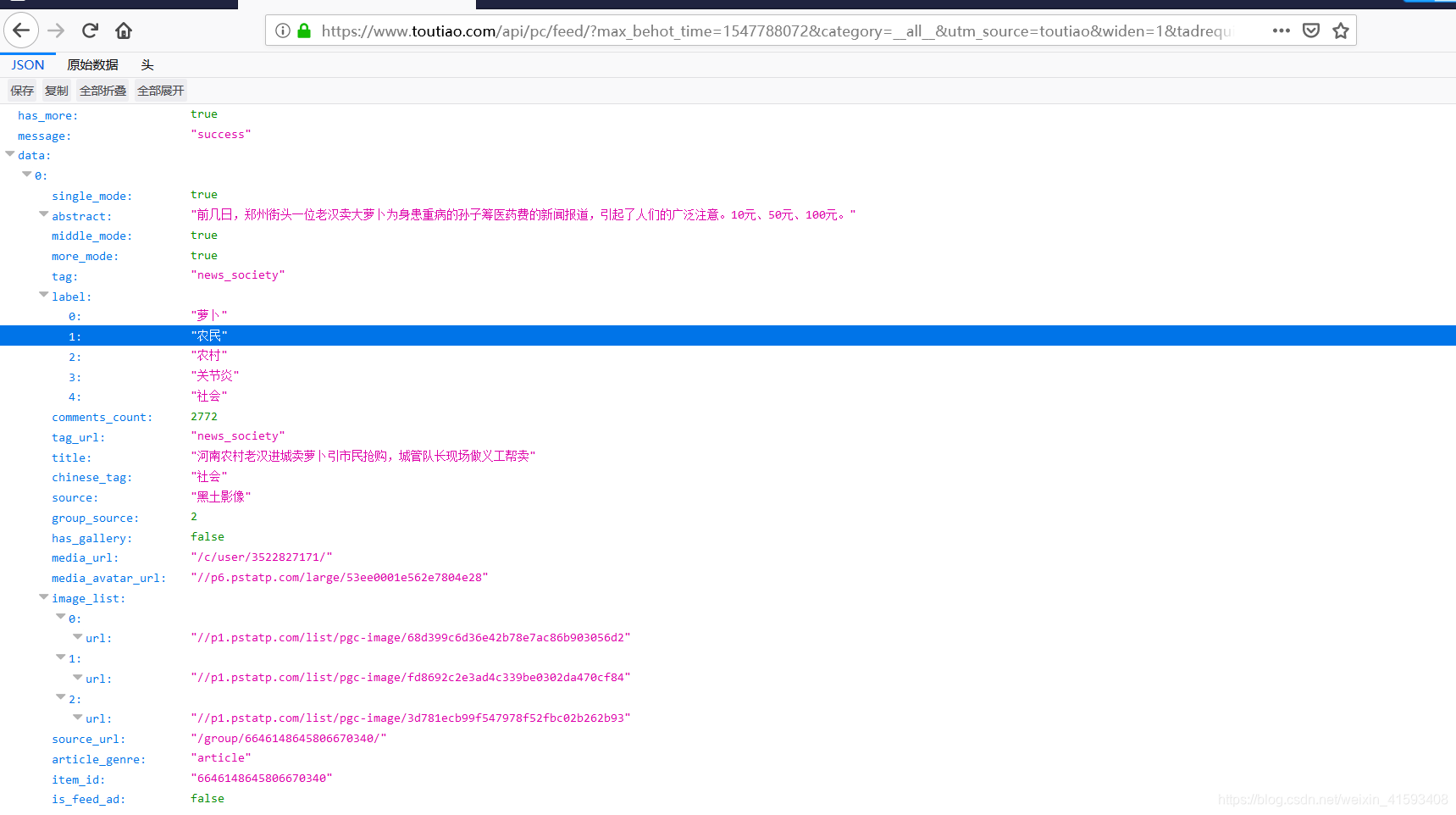Collapse the abstract row twisty

pos(44,214)
